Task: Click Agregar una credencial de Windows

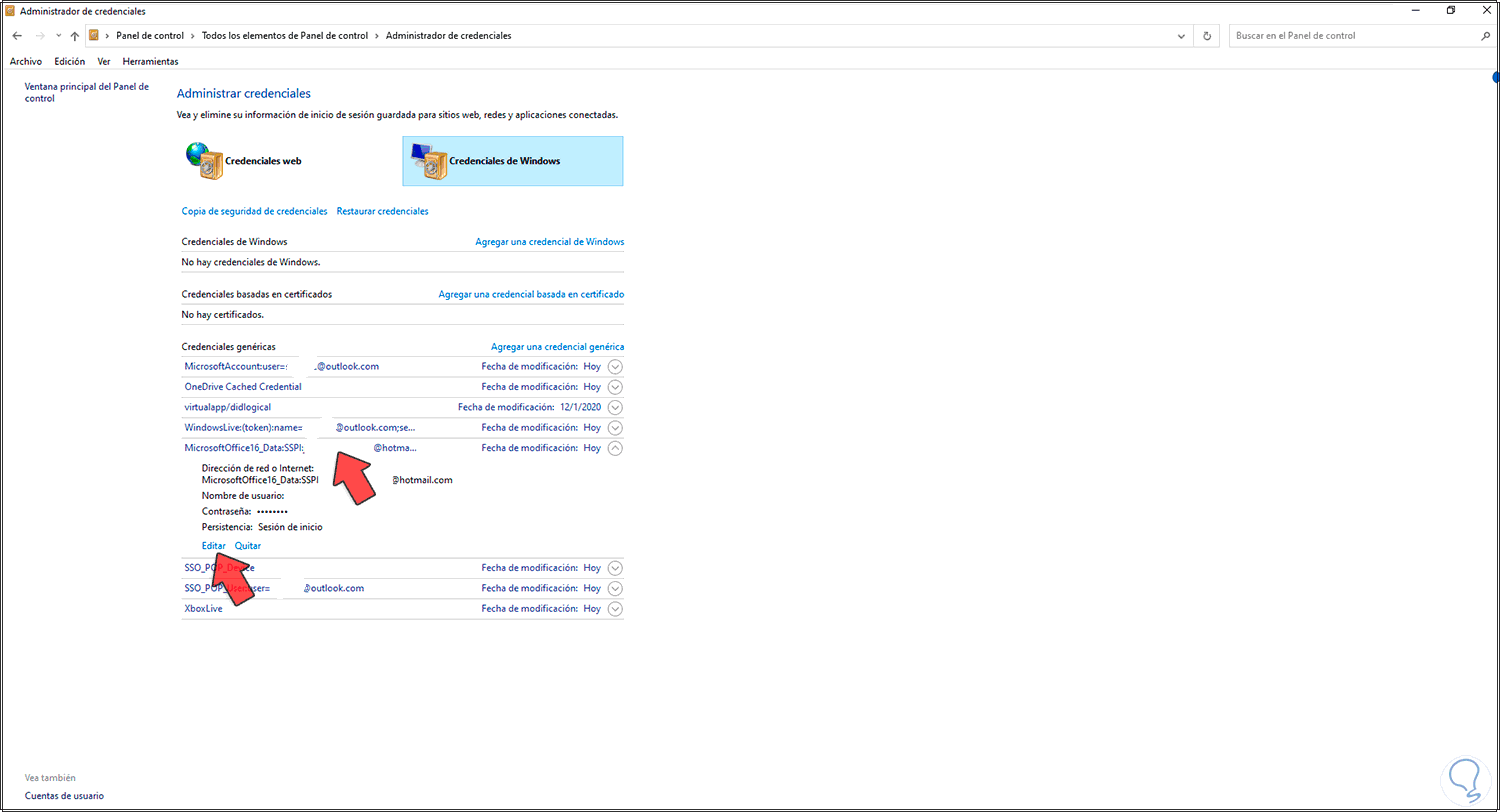Action: coord(549,242)
